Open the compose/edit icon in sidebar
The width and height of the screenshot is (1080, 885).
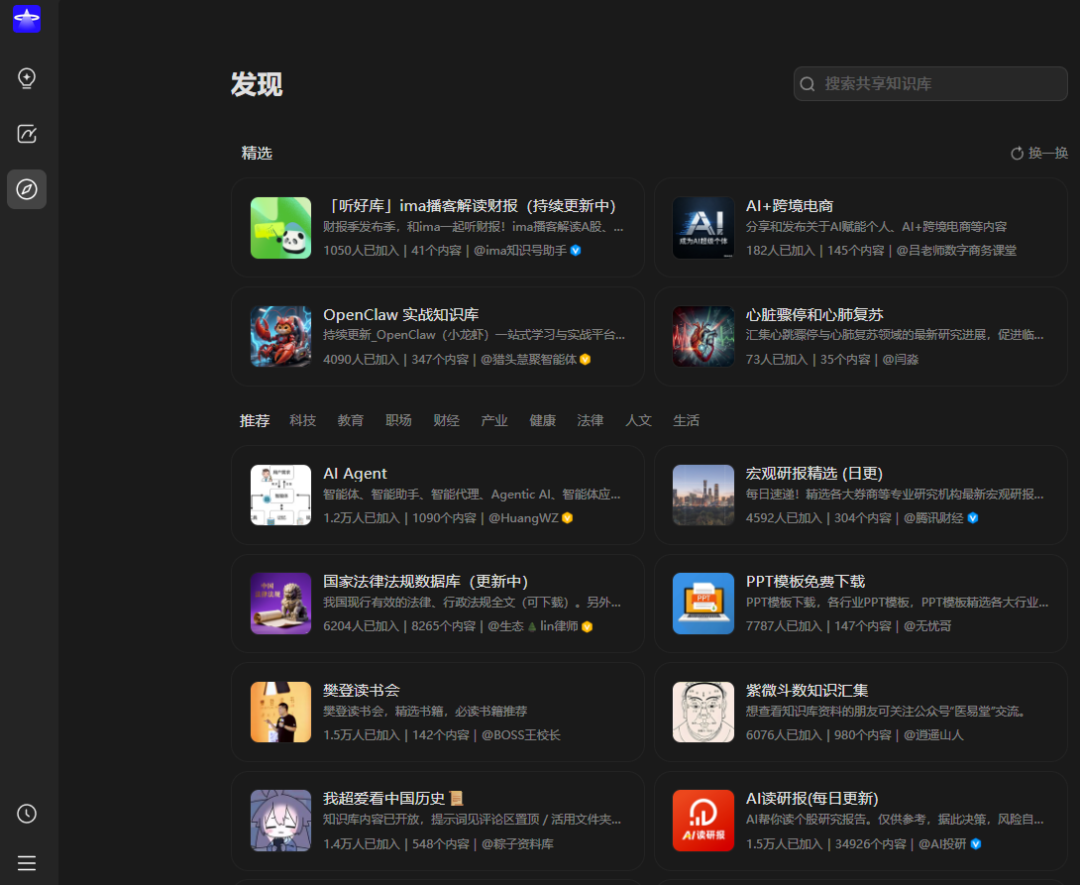(x=26, y=133)
